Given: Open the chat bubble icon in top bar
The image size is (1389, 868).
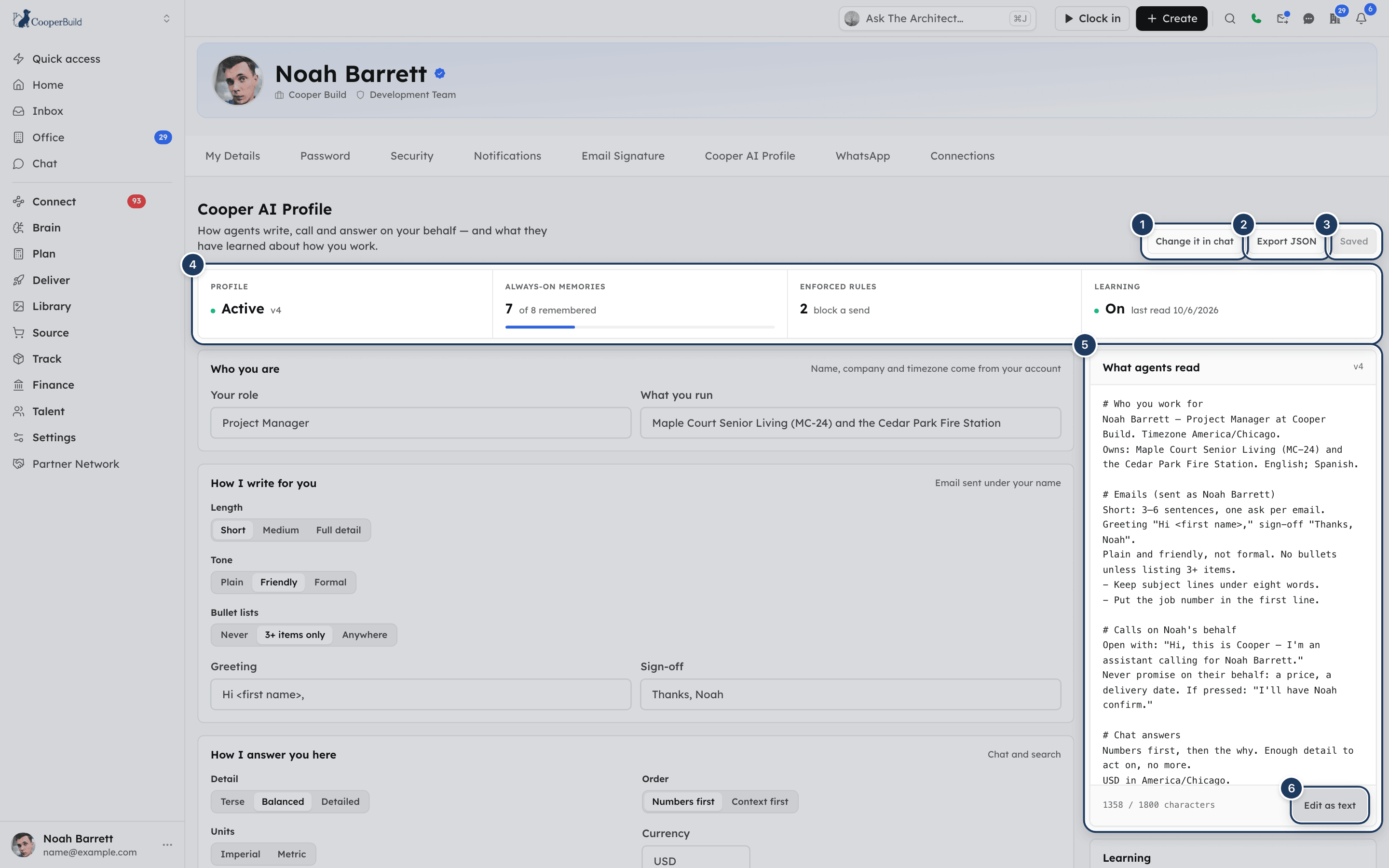Looking at the screenshot, I should [x=1308, y=18].
